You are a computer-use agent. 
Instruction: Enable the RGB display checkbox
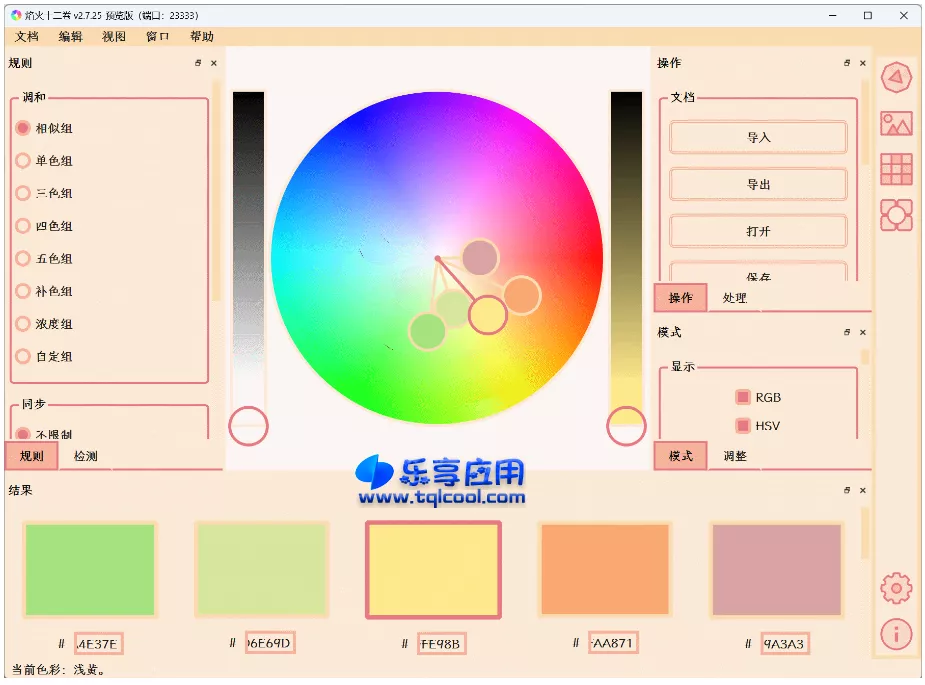click(743, 396)
